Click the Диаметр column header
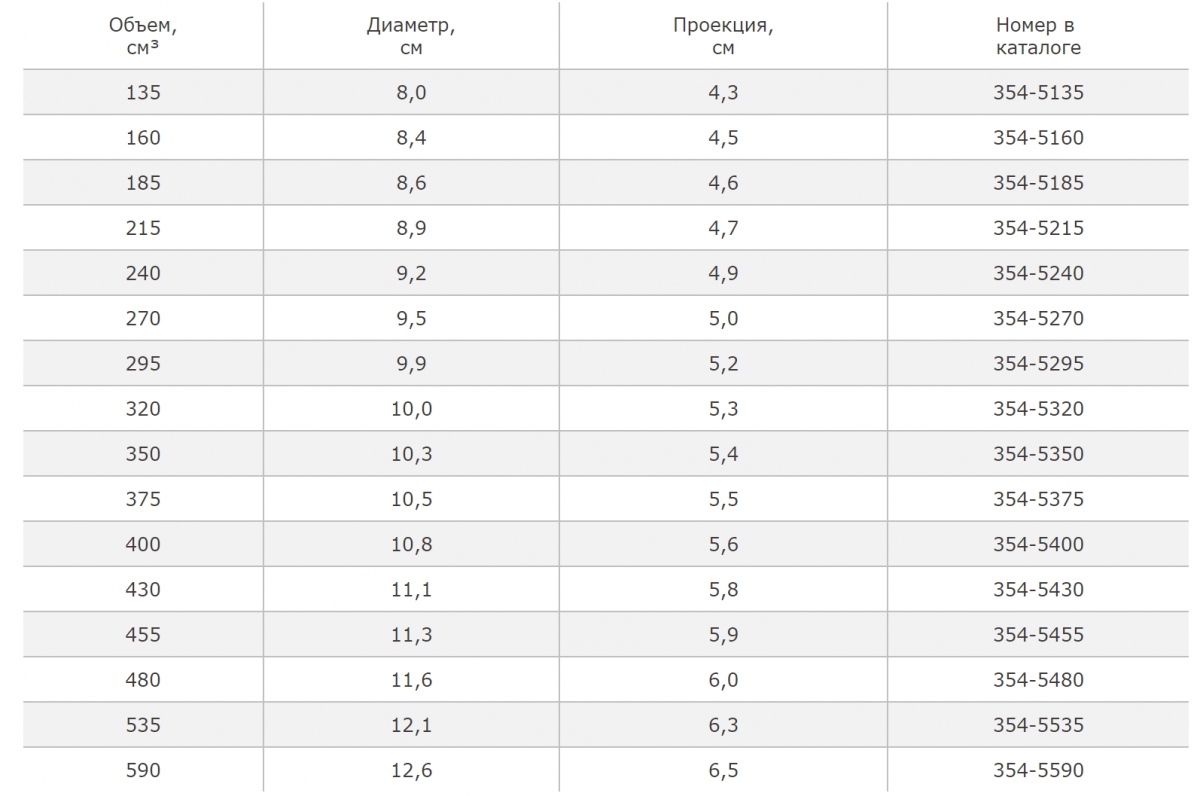 411,37
